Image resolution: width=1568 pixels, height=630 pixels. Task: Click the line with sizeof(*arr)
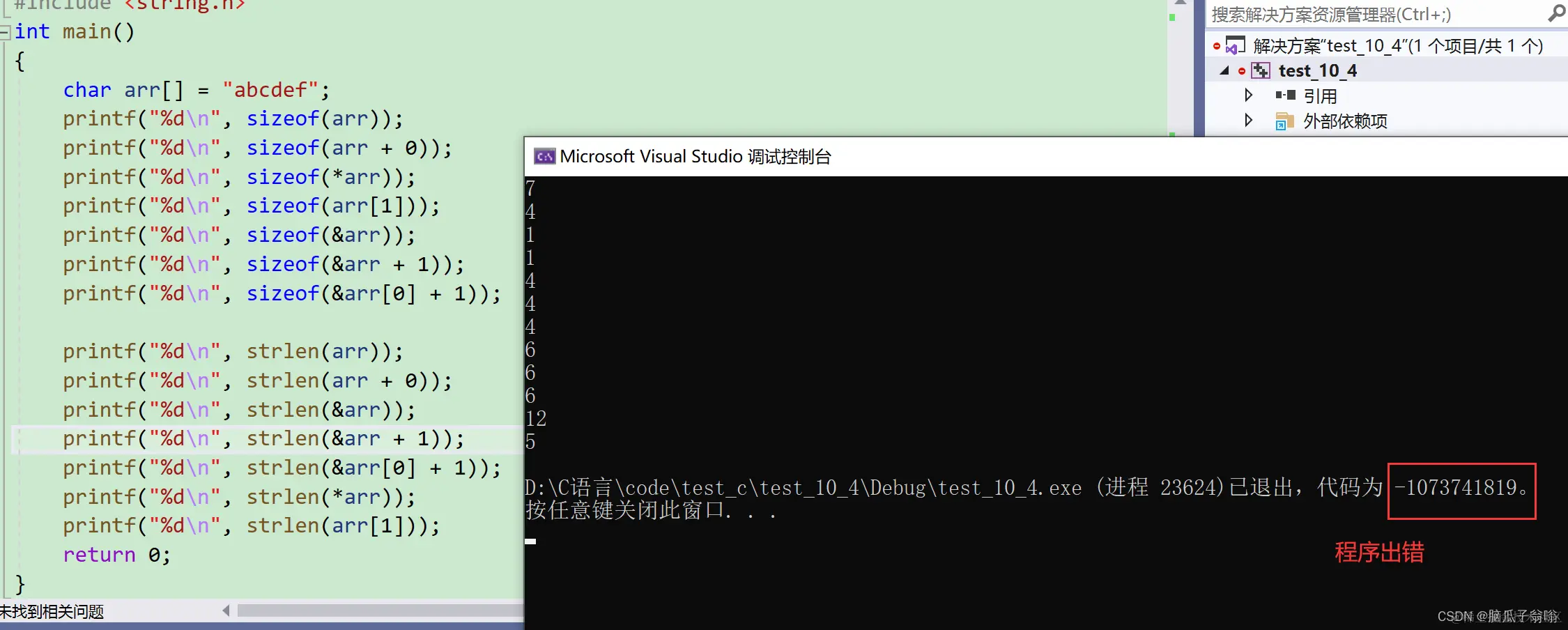point(239,178)
